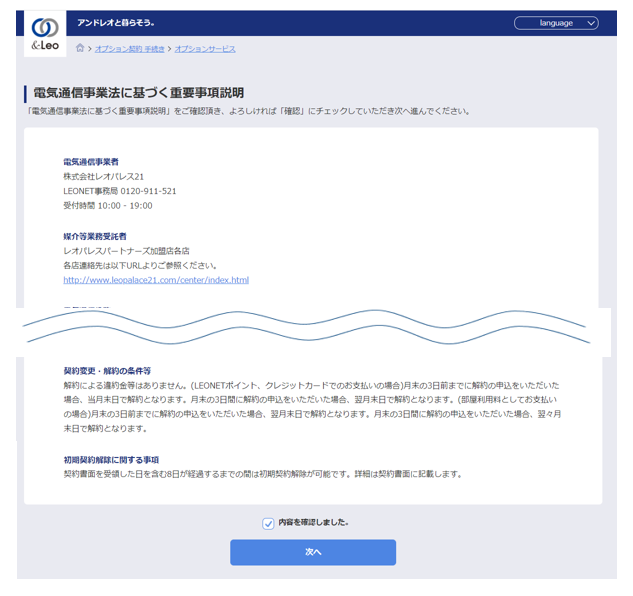Click the 初期契約解除 8-day explanation sentence

(x=262, y=474)
